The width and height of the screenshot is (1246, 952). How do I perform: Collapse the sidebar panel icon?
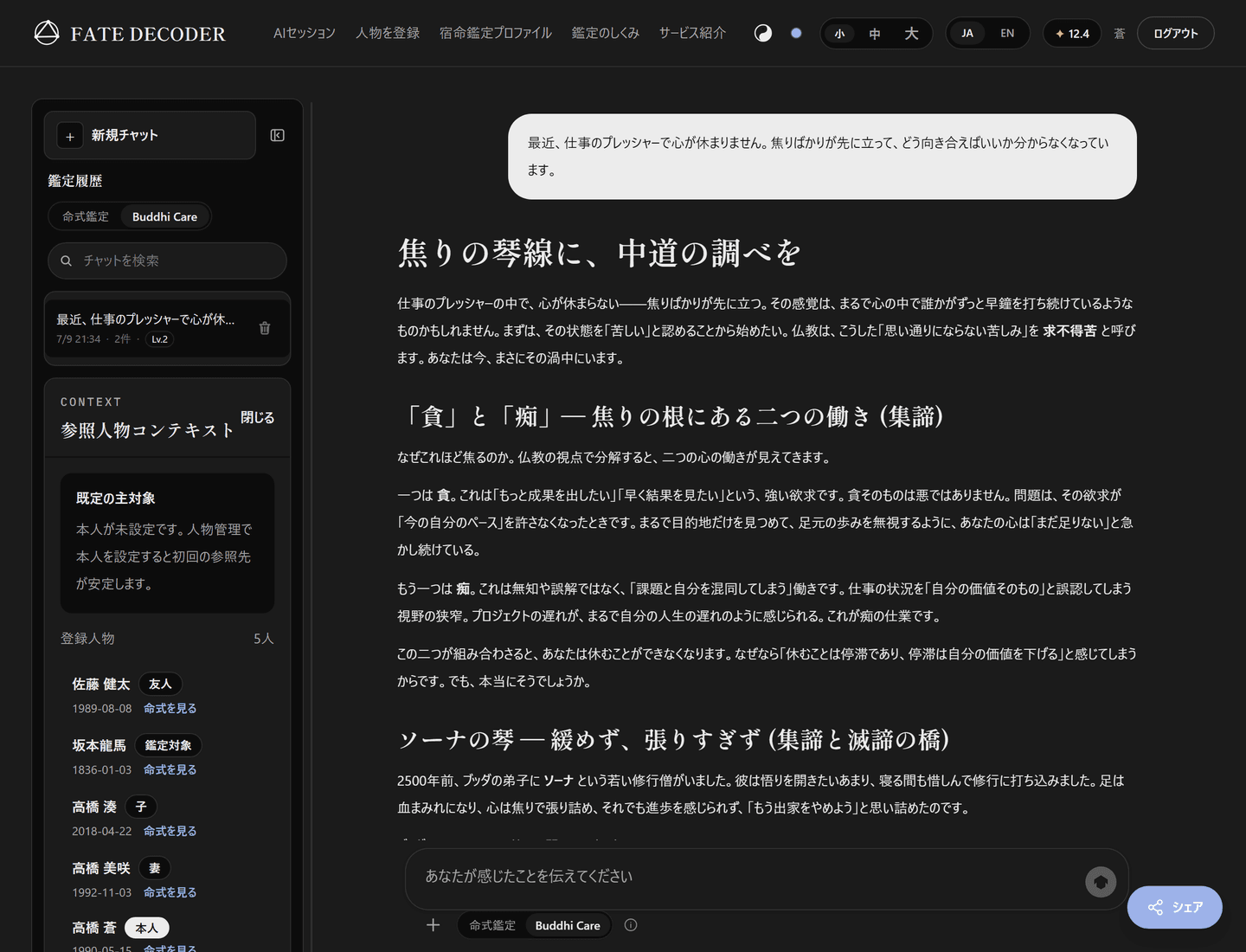[278, 135]
